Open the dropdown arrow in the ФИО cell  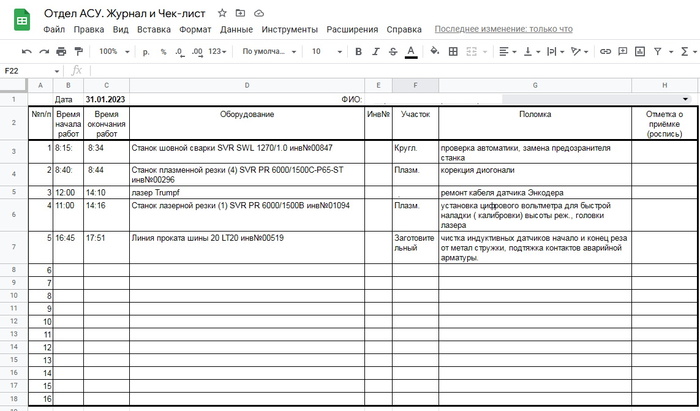[x=685, y=99]
